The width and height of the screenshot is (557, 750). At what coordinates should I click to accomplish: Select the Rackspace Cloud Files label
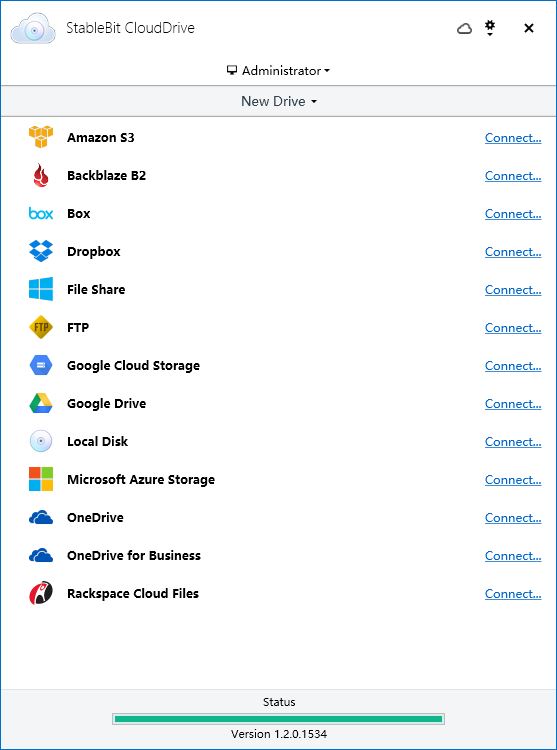(x=133, y=594)
